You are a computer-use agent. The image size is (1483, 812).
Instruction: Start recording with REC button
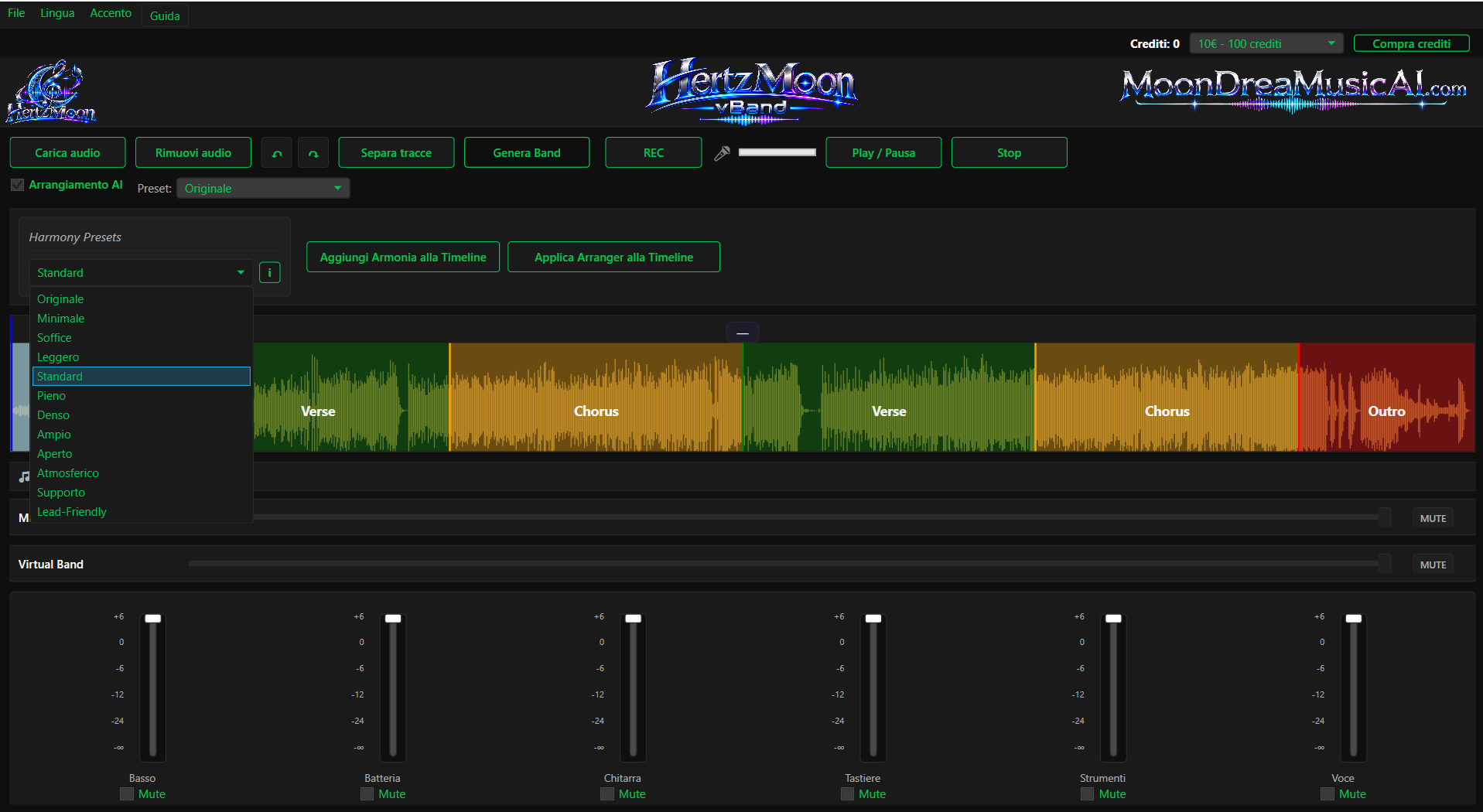click(654, 153)
